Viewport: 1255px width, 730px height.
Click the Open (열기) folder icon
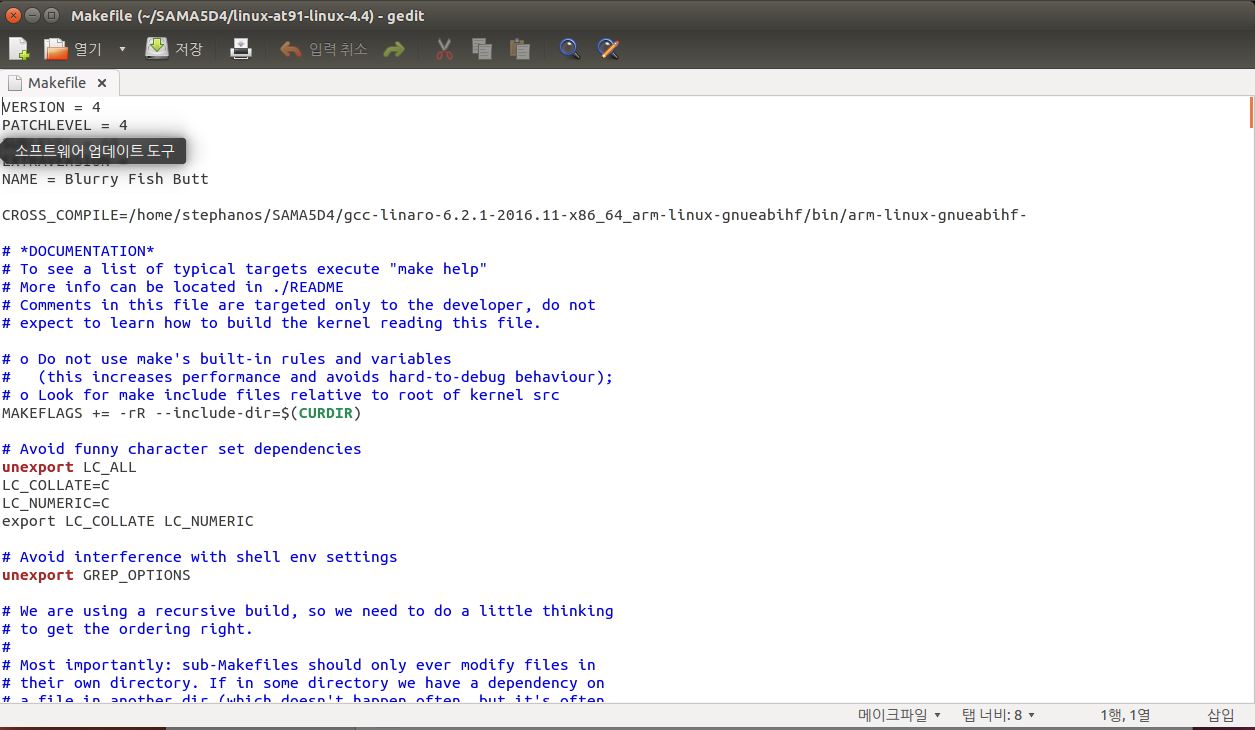(57, 48)
